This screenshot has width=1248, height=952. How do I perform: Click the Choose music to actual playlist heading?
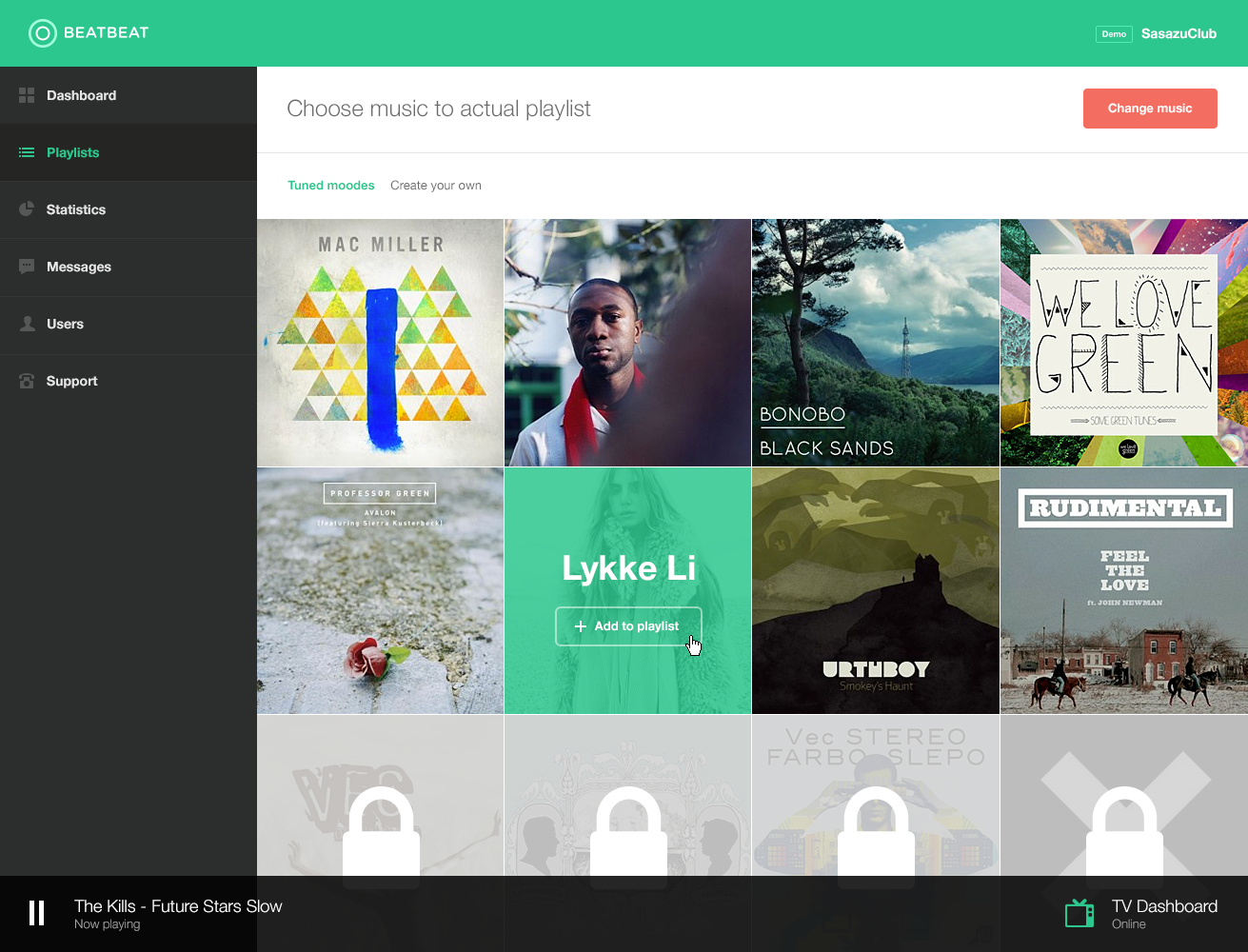(x=439, y=109)
